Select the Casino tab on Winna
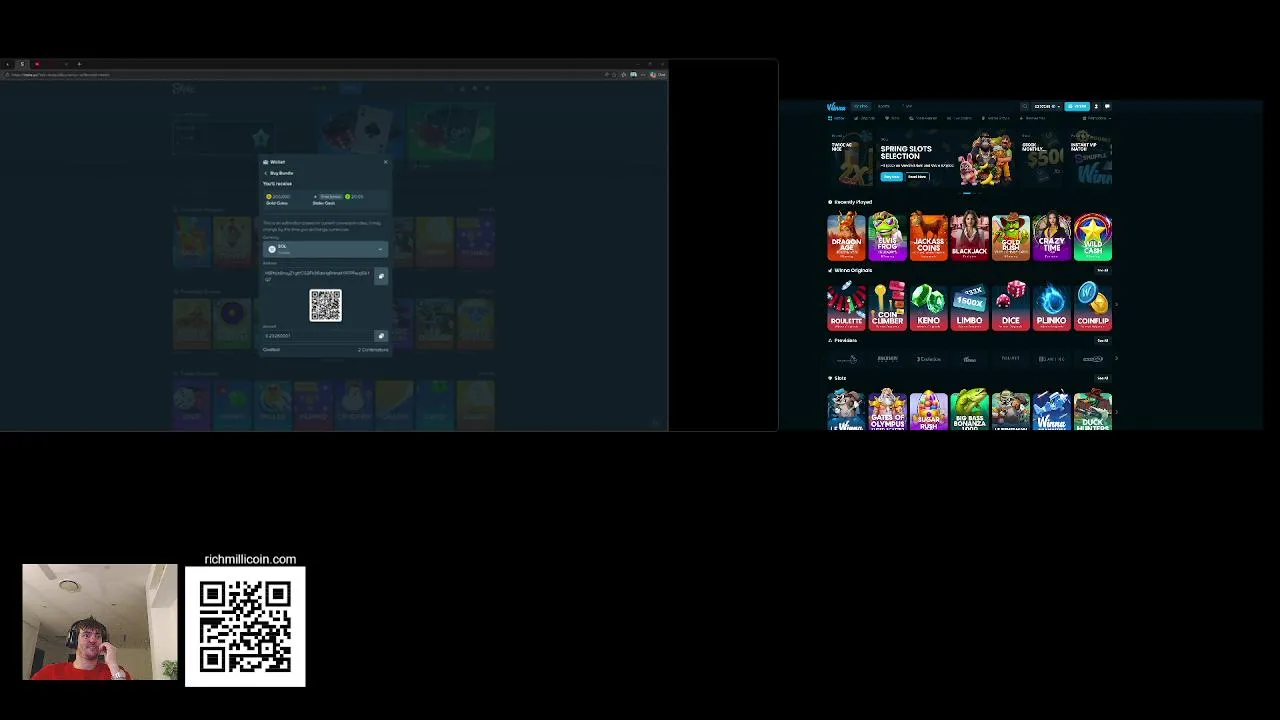Image resolution: width=1280 pixels, height=720 pixels. [861, 106]
